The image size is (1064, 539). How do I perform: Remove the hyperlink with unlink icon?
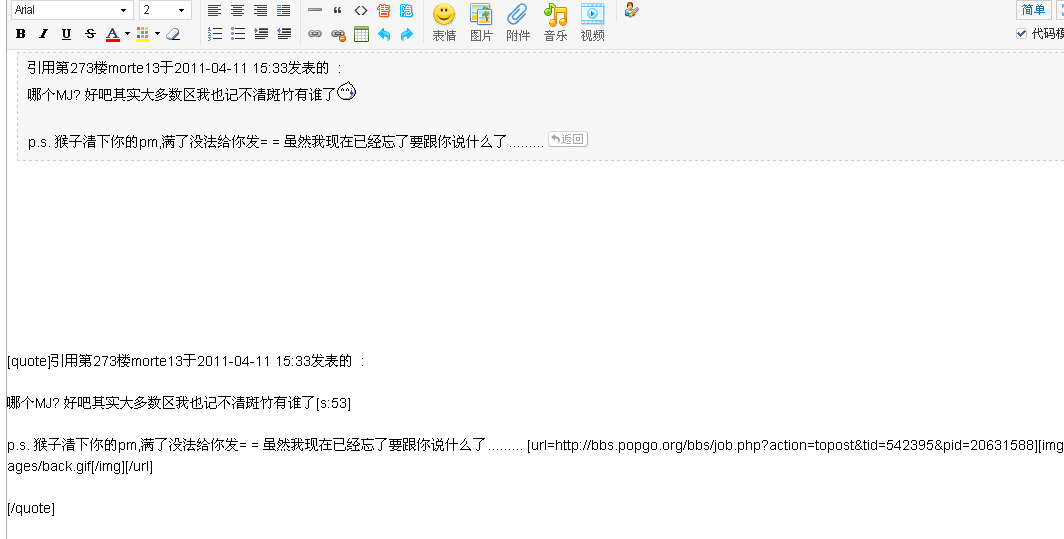click(338, 34)
